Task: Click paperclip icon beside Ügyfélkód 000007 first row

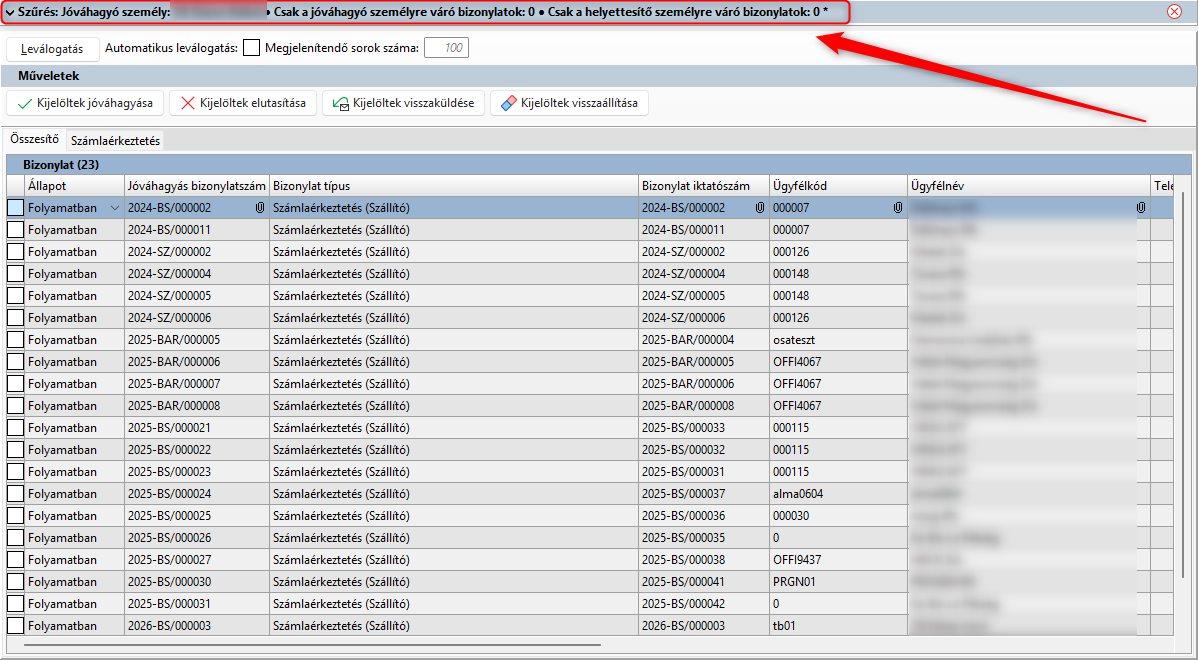Action: pos(898,207)
